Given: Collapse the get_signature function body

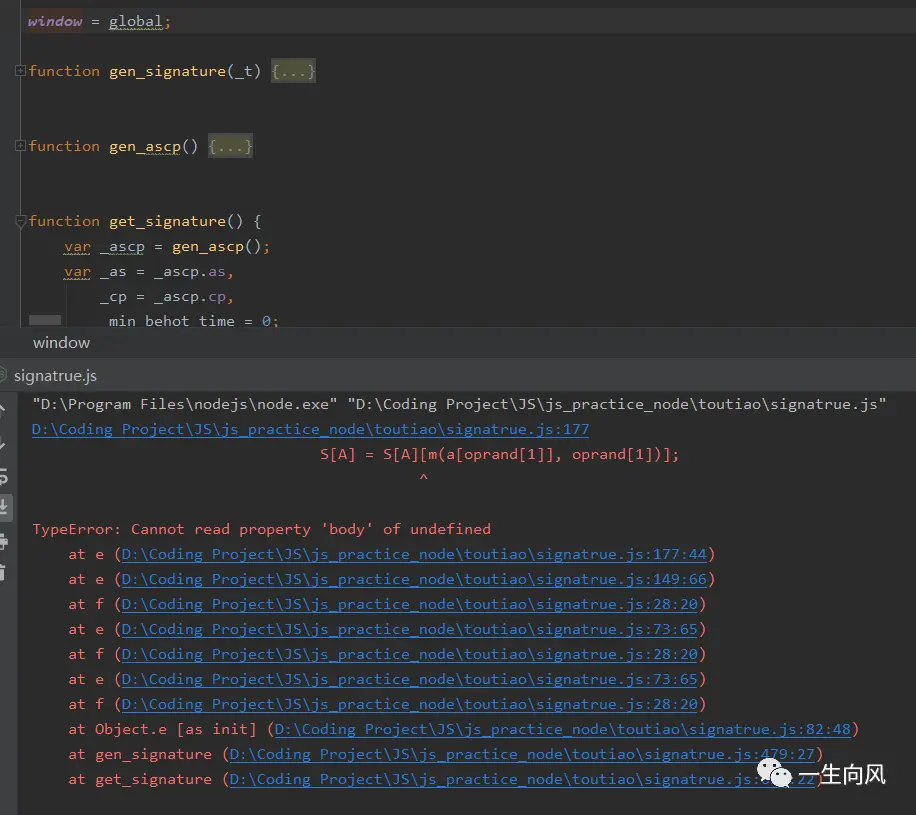Looking at the screenshot, I should point(20,221).
